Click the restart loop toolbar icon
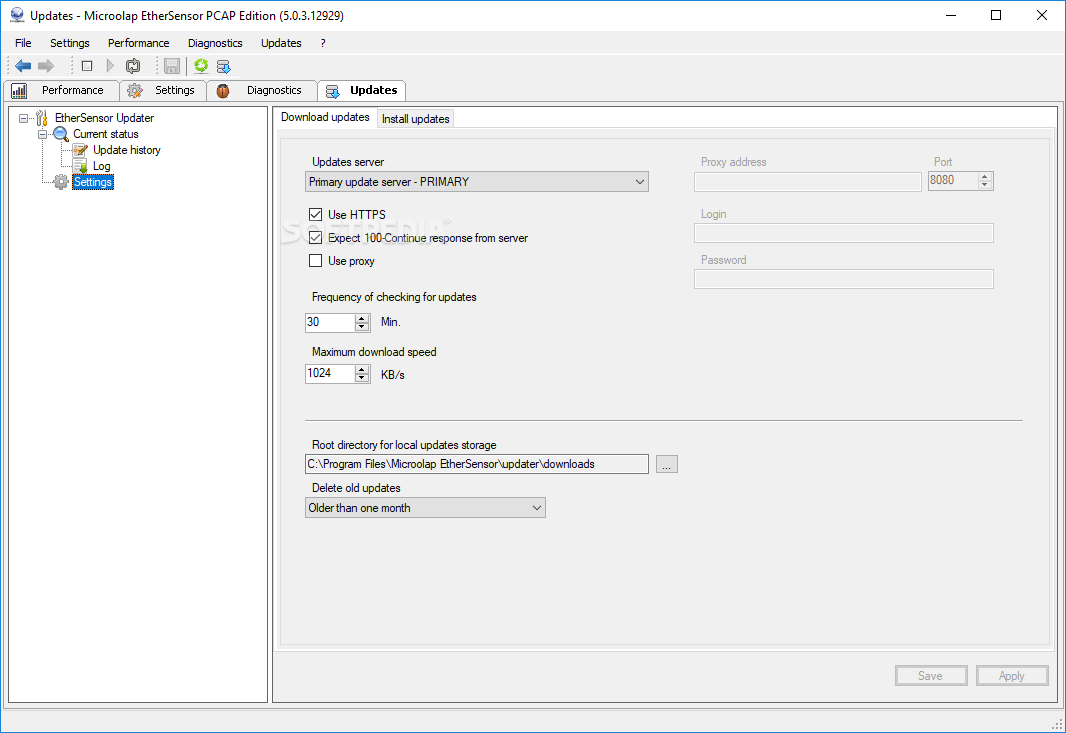The image size is (1066, 733). [x=133, y=66]
